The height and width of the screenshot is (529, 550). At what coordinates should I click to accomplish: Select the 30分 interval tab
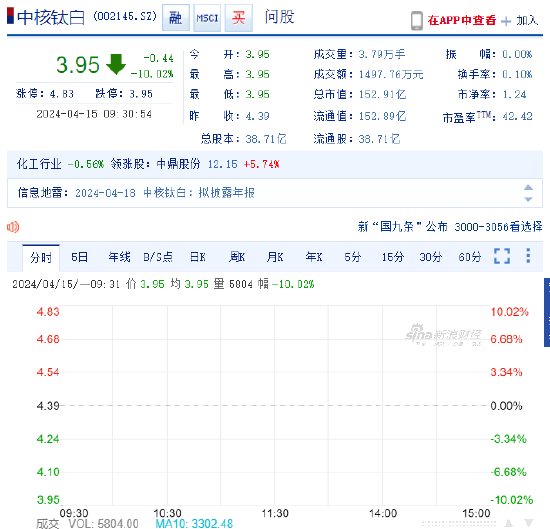[x=431, y=257]
